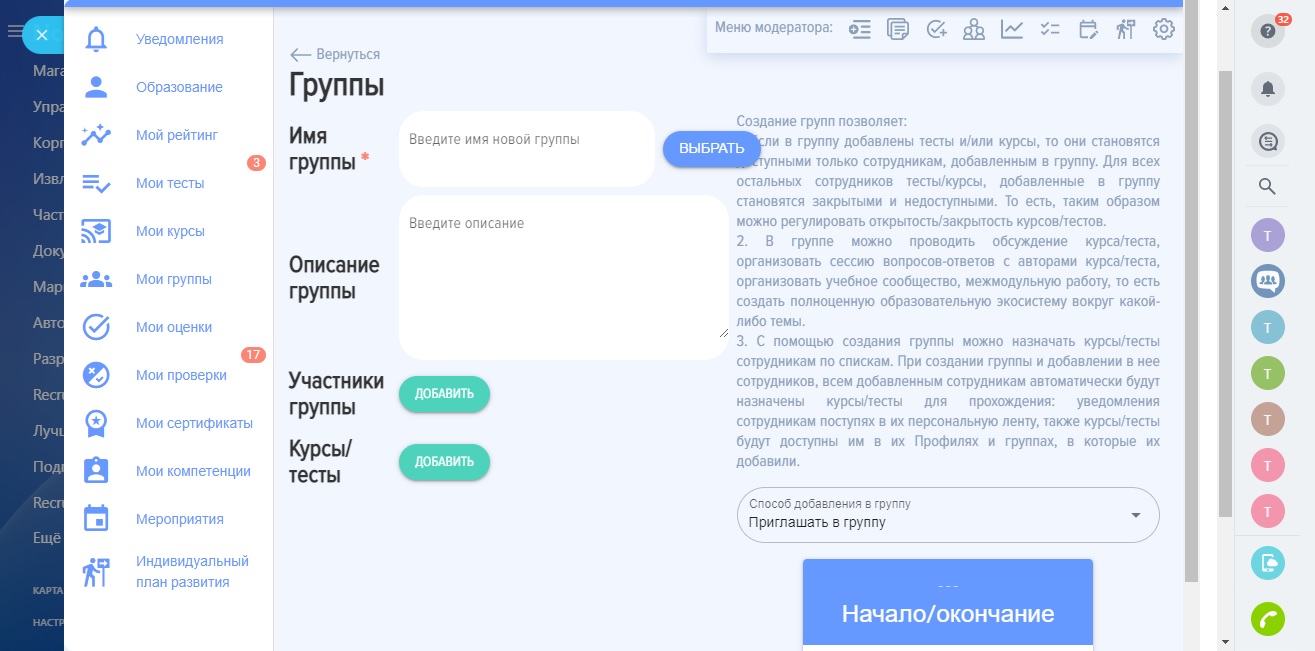Go to Мои сертификаты section
The width and height of the screenshot is (1315, 651).
click(194, 423)
